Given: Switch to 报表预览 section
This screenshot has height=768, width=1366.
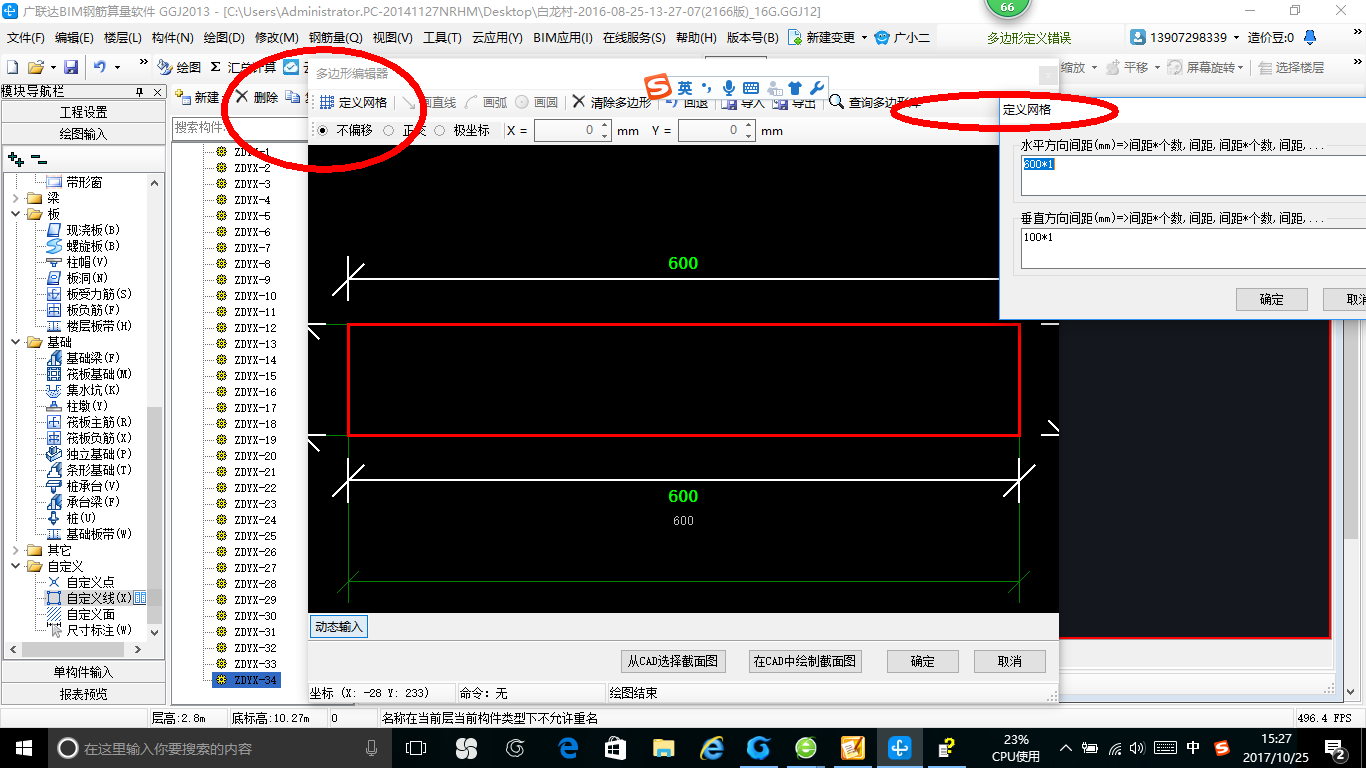Looking at the screenshot, I should tap(83, 693).
